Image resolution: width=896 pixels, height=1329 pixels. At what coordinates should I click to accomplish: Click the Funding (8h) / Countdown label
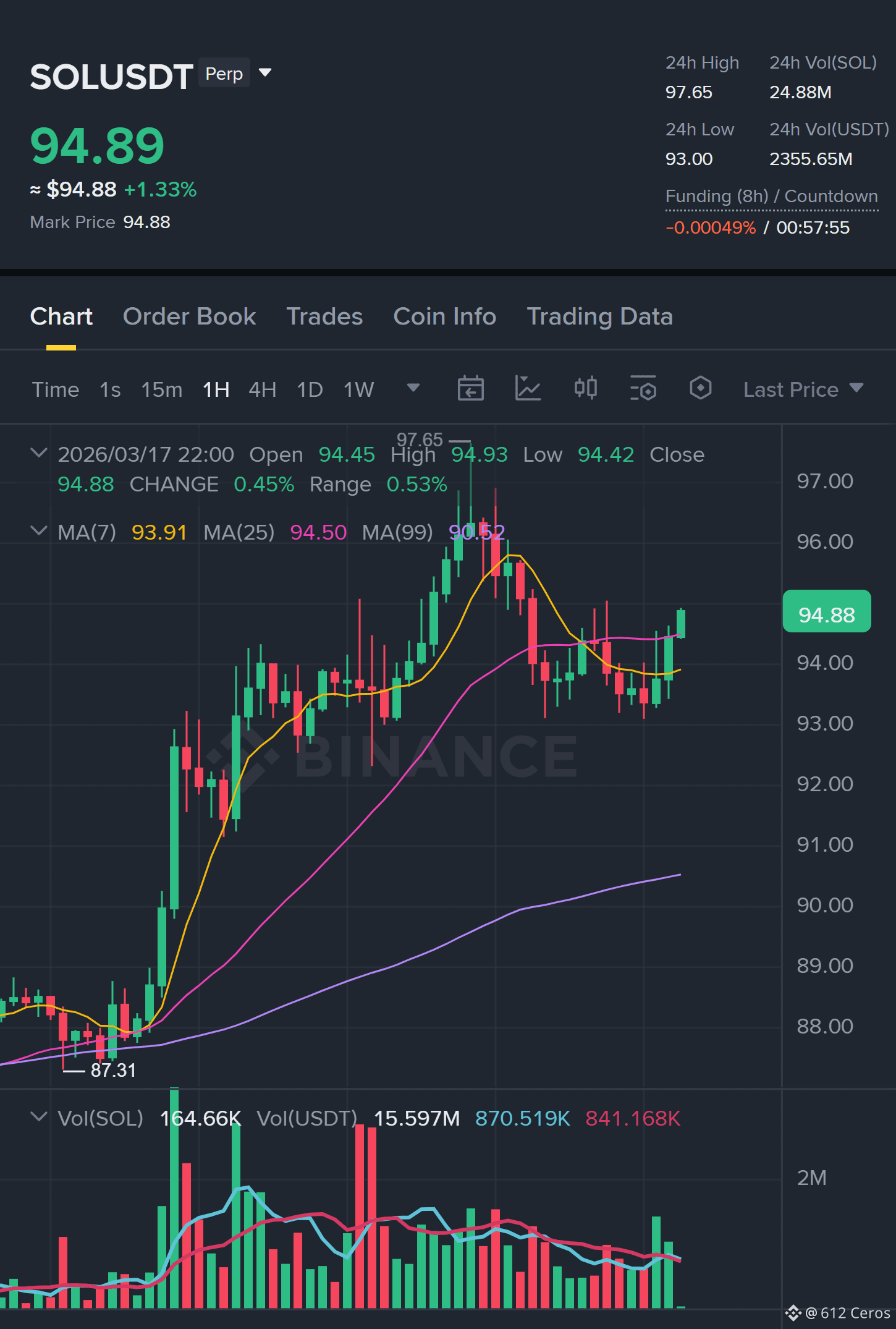[x=771, y=197]
